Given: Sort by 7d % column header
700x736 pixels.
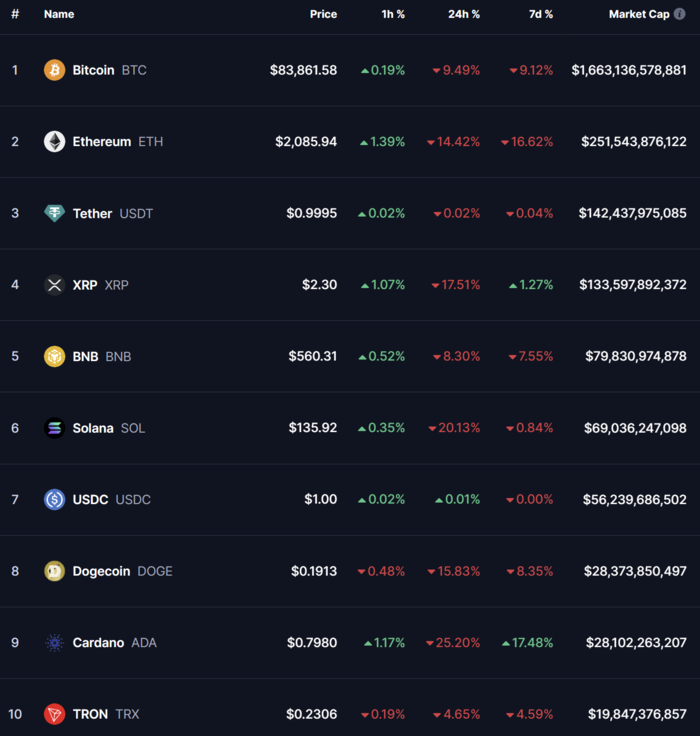Looking at the screenshot, I should tap(541, 14).
